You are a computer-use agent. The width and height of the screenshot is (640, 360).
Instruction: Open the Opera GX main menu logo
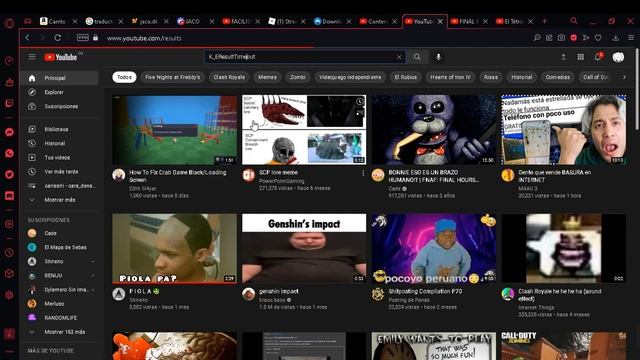9,23
